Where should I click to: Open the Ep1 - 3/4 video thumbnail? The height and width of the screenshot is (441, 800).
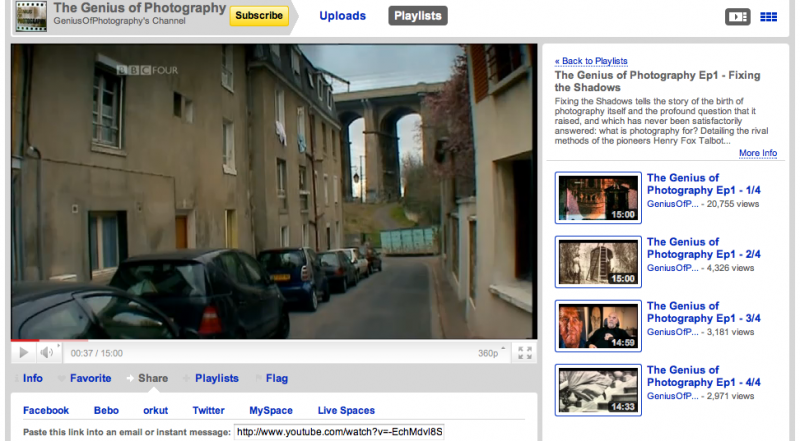pyautogui.click(x=598, y=326)
